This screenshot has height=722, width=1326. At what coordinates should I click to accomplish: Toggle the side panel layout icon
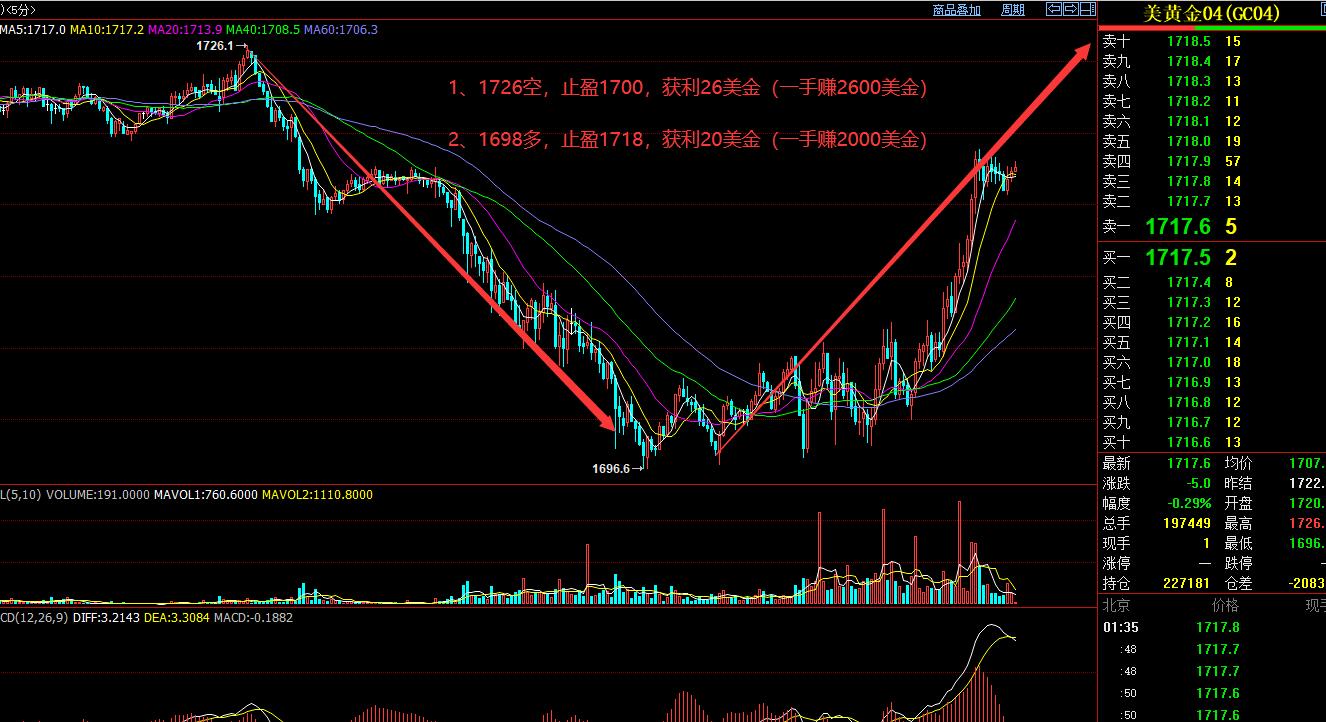[1087, 10]
